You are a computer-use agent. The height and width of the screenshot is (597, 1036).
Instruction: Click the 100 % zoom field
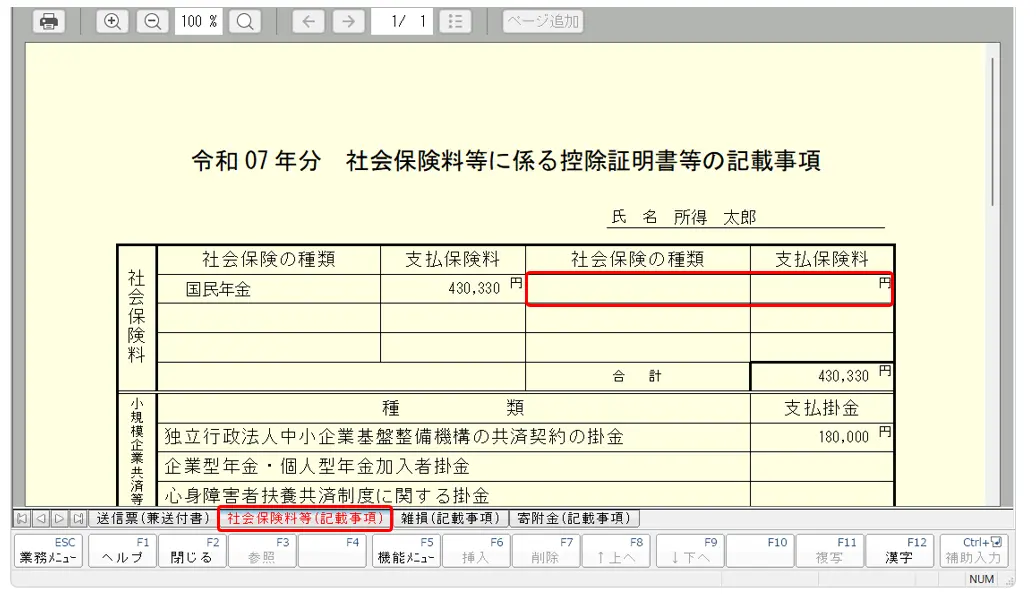tap(199, 22)
